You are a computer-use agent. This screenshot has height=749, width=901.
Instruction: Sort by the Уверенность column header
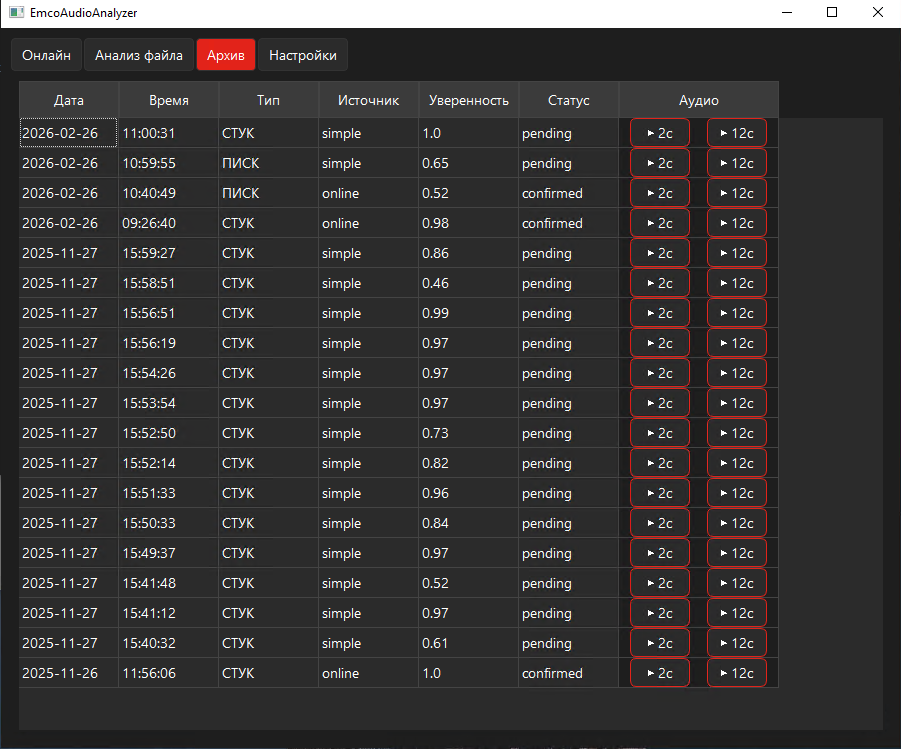pyautogui.click(x=468, y=100)
